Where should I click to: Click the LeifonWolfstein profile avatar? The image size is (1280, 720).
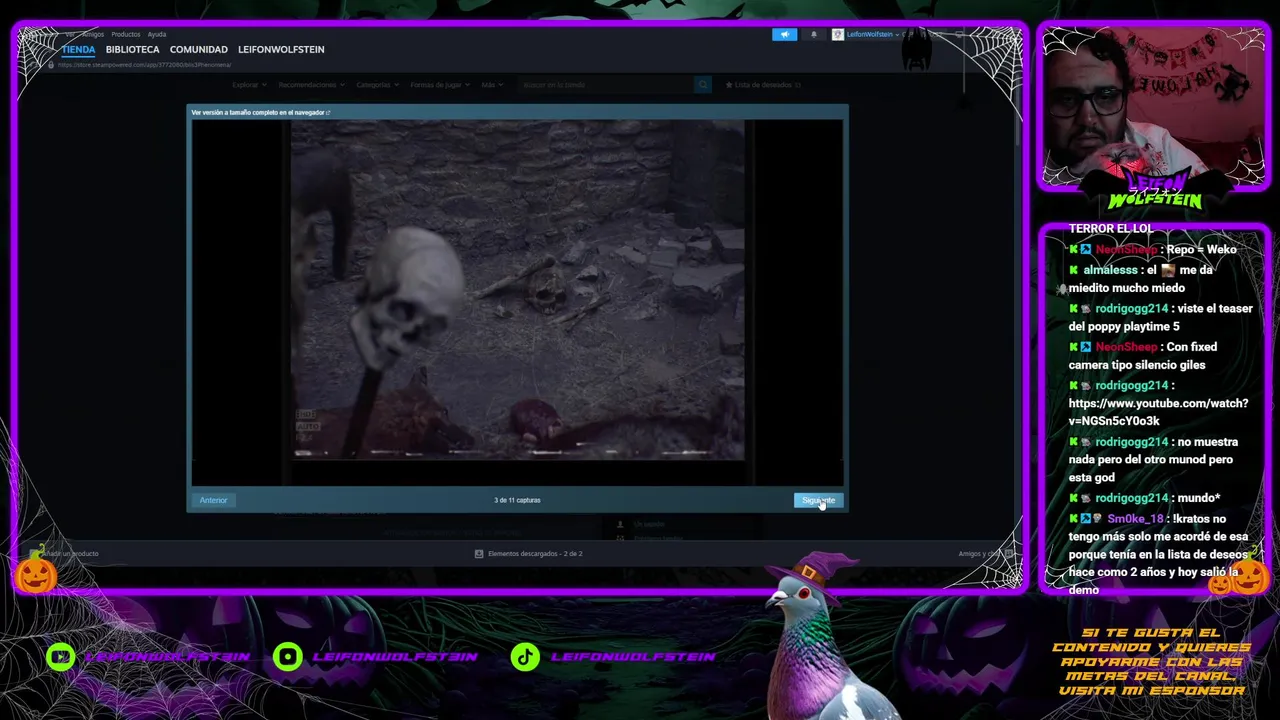tap(837, 34)
